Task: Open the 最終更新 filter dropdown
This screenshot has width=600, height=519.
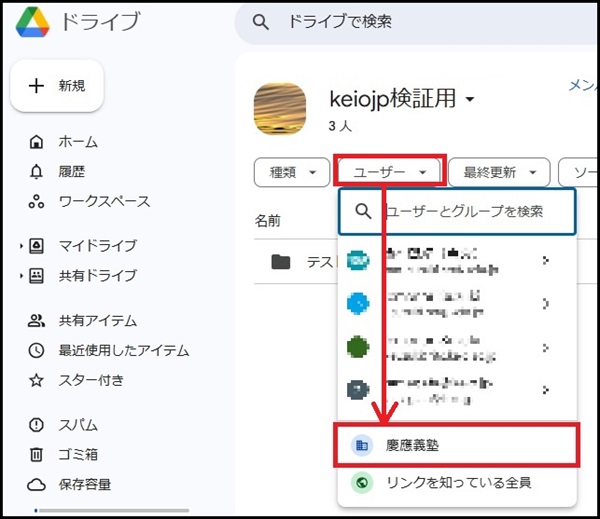Action: 499,173
